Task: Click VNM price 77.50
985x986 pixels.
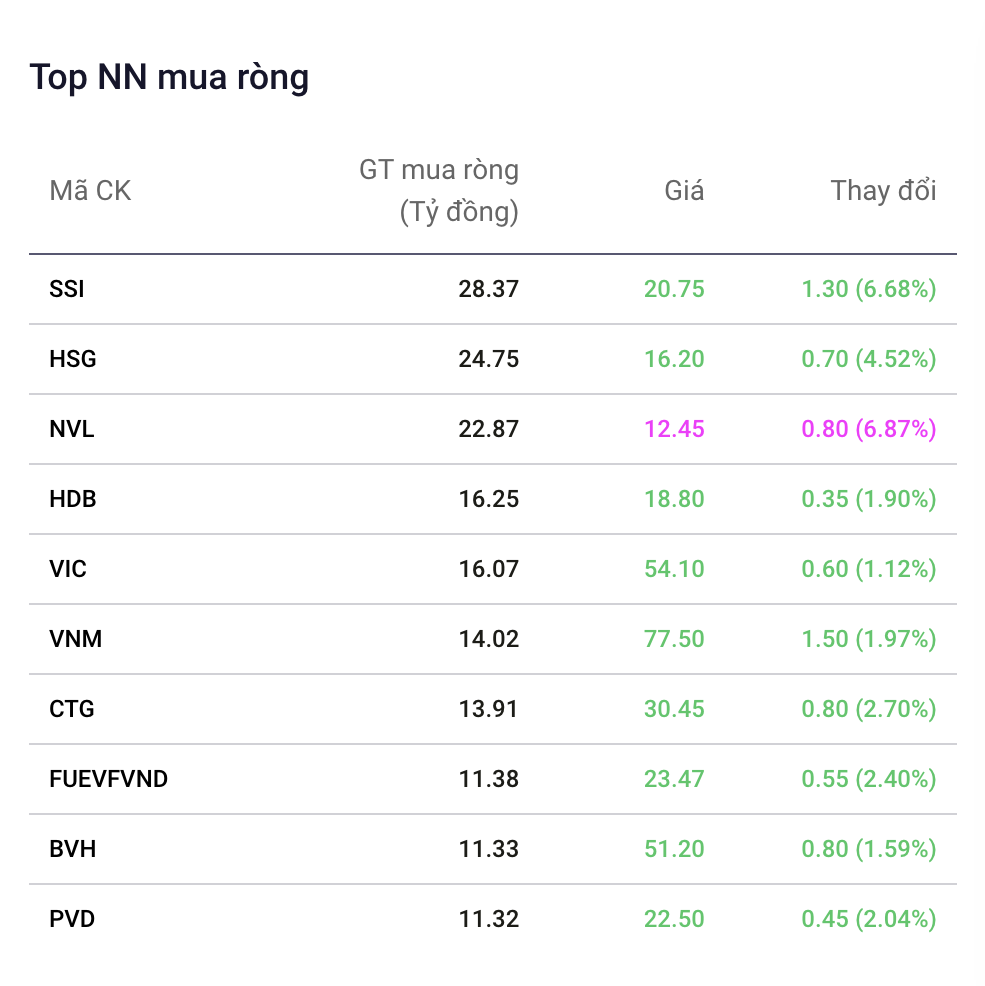Action: click(x=674, y=639)
